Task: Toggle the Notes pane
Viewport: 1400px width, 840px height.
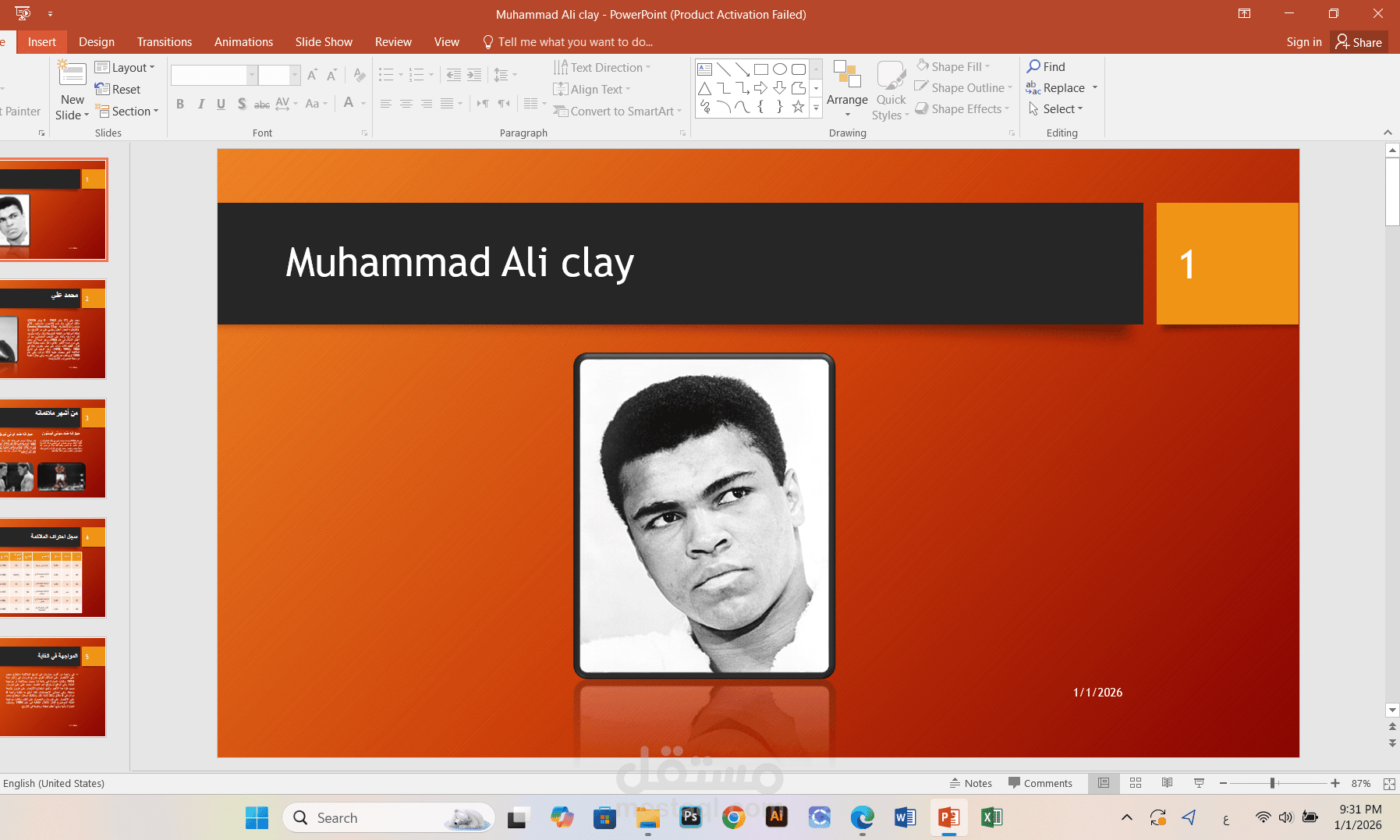Action: 971,783
